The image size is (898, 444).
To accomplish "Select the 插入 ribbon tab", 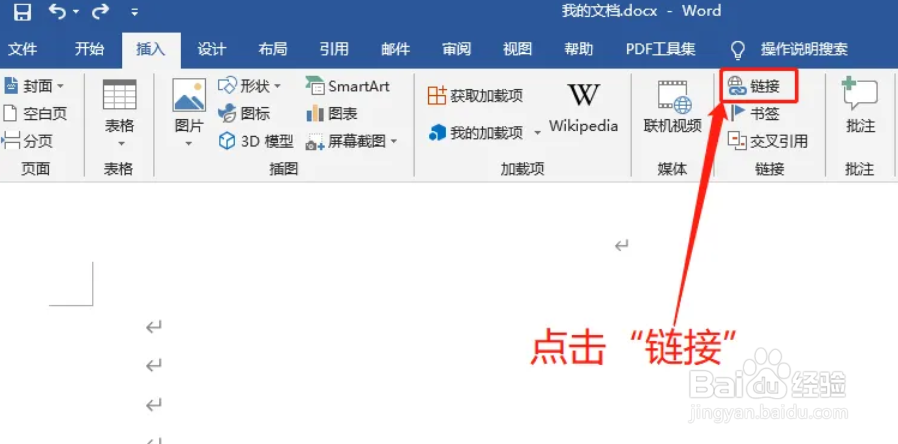I will point(151,49).
